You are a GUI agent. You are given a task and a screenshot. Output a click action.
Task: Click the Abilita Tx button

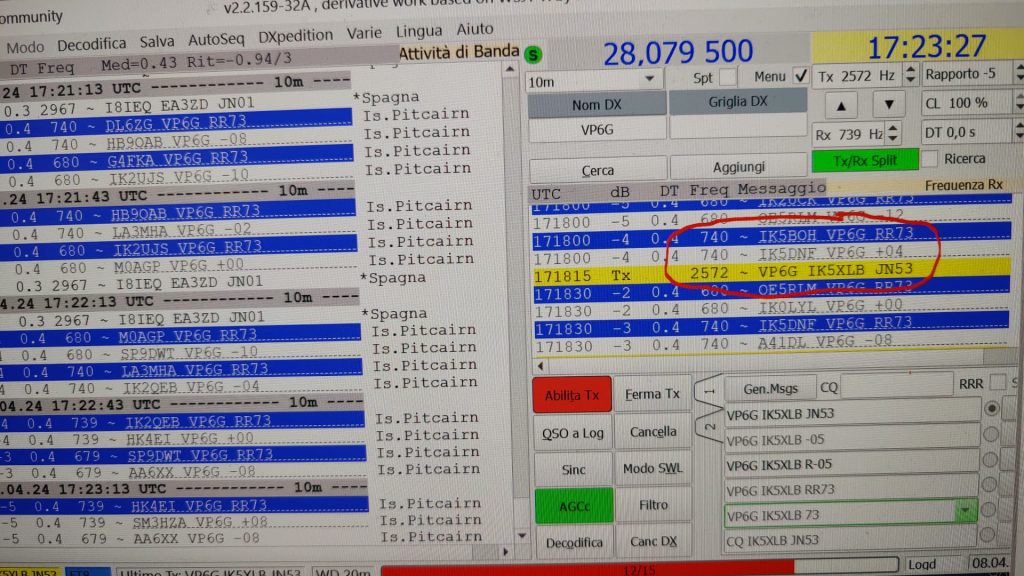(572, 394)
